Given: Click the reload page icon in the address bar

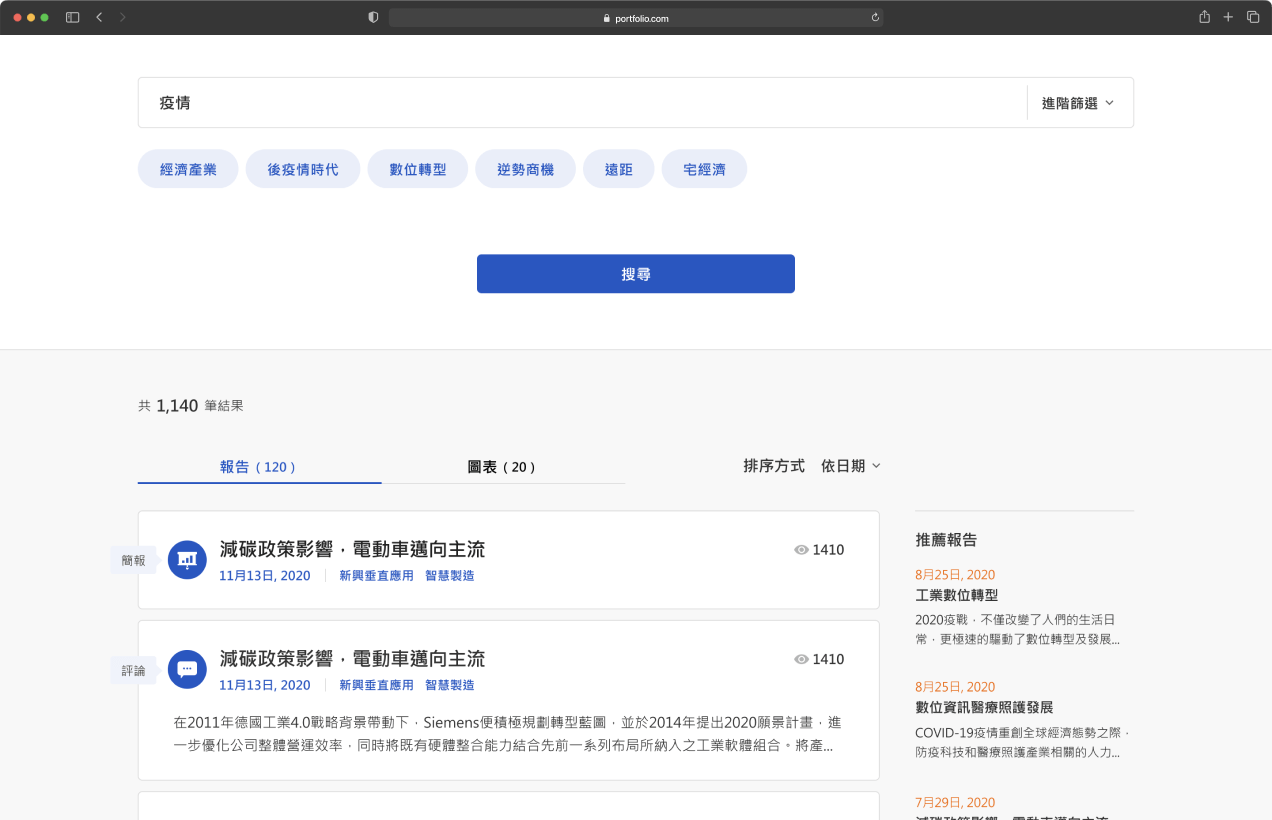Looking at the screenshot, I should [875, 18].
